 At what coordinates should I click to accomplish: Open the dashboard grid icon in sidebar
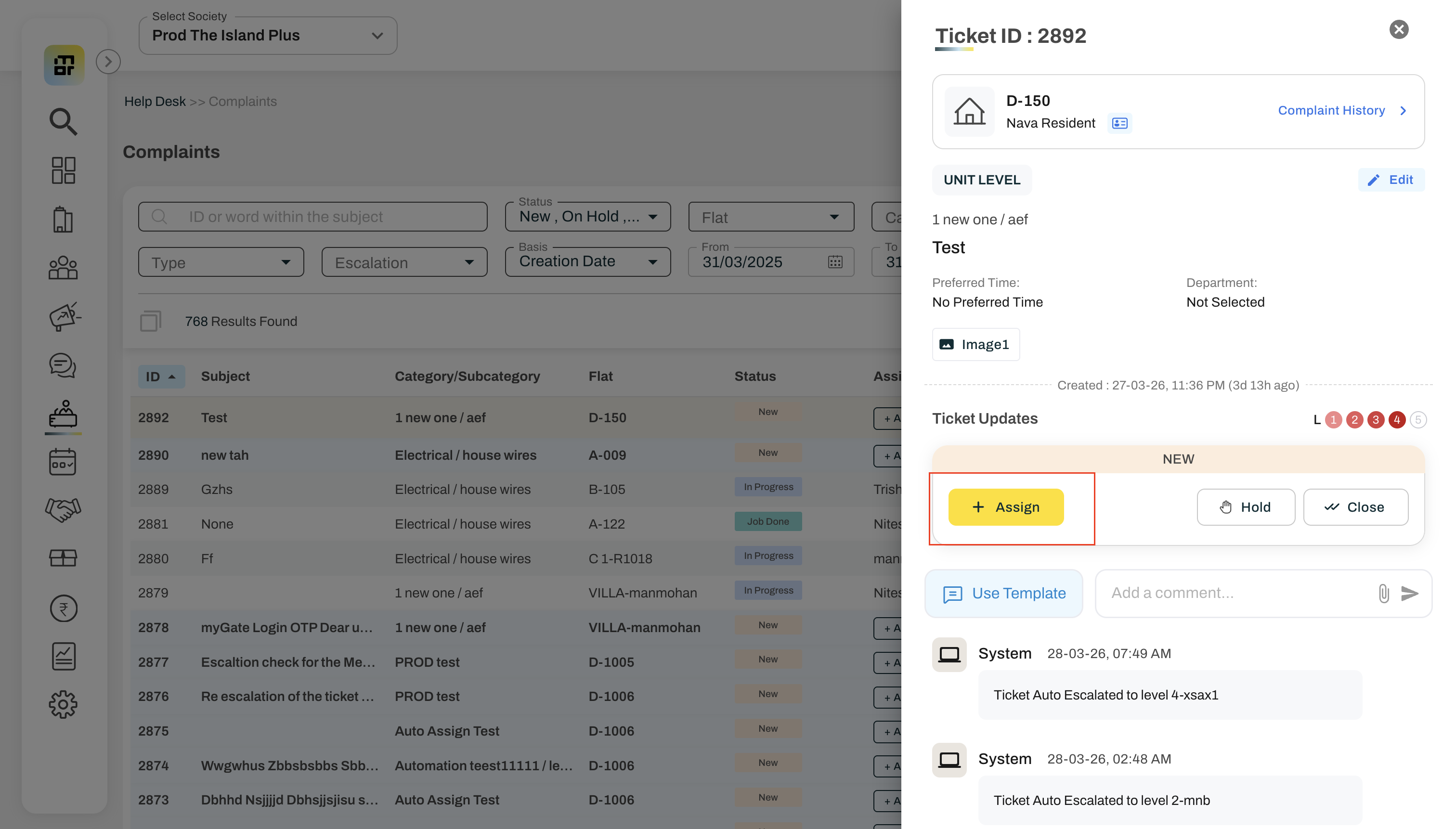pyautogui.click(x=63, y=170)
